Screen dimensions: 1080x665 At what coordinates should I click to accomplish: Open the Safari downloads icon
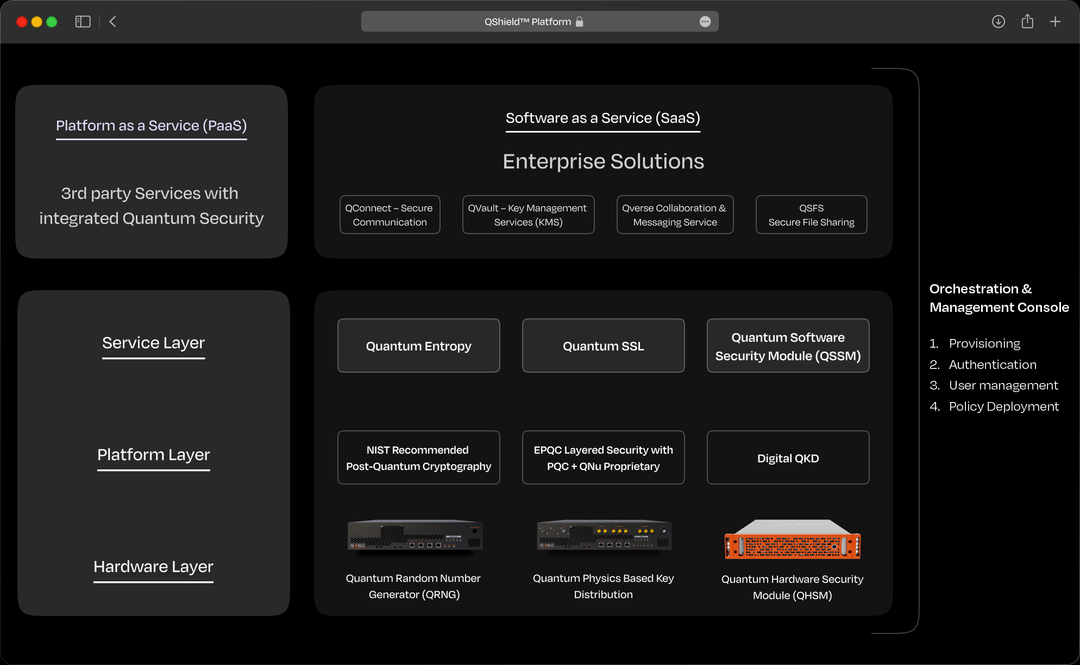[998, 21]
